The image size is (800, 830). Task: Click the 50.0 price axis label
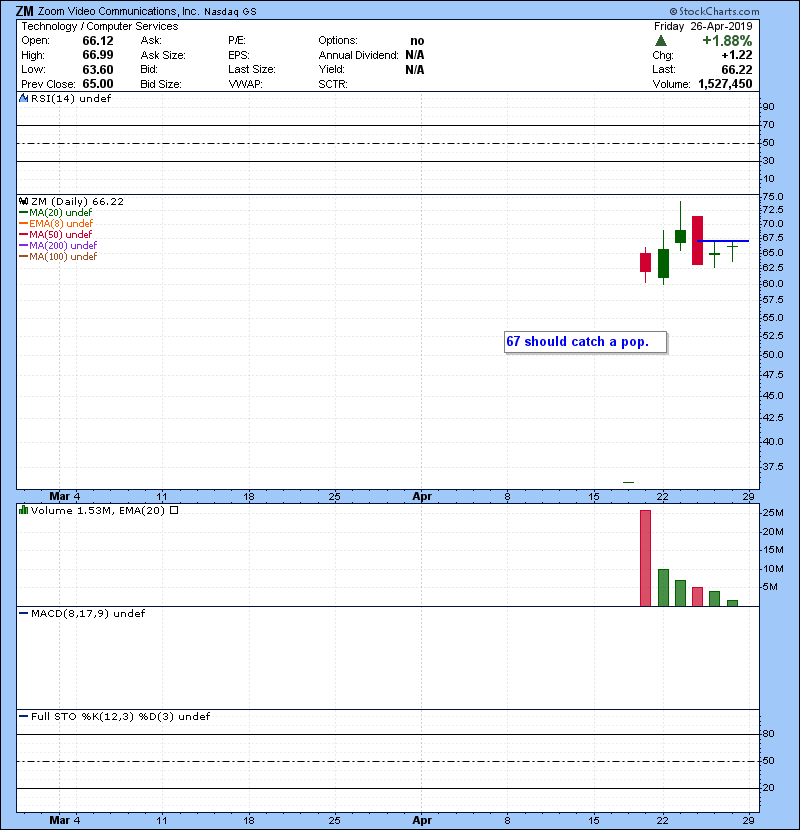coord(772,354)
